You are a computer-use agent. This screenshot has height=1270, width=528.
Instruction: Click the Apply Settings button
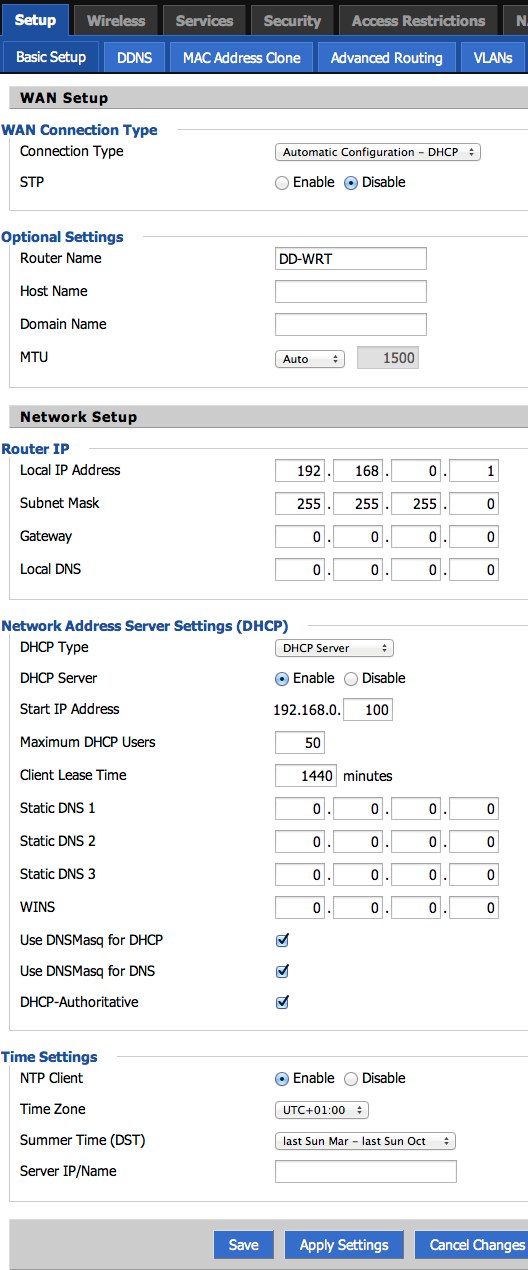tap(344, 1245)
